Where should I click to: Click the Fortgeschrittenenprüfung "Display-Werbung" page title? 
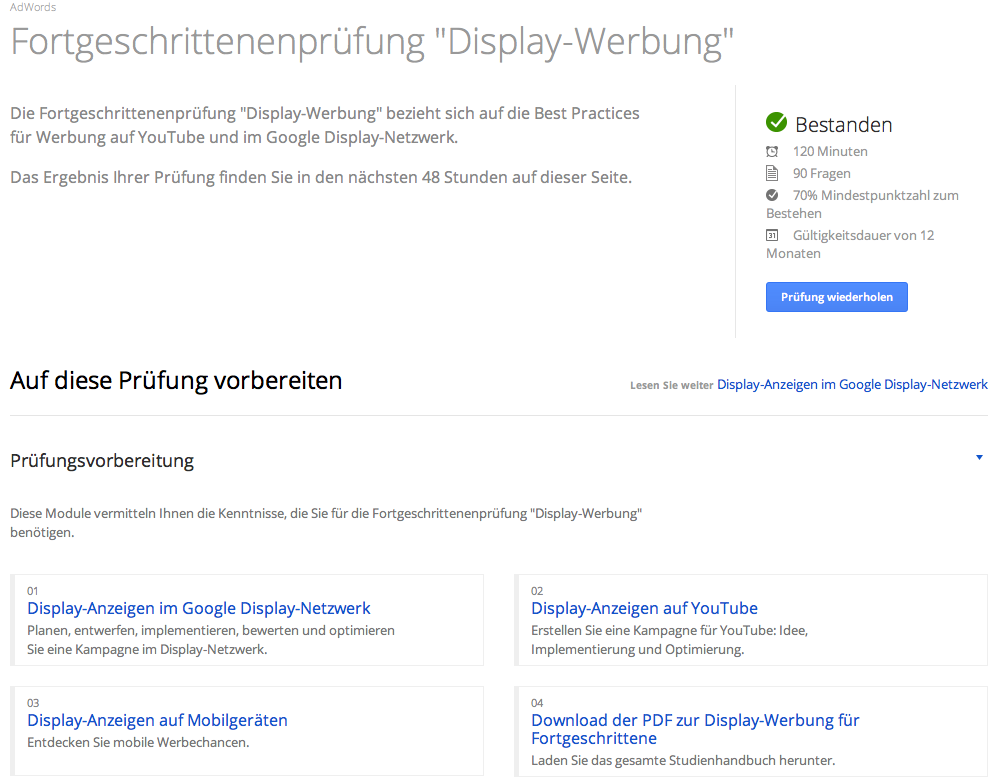372,42
